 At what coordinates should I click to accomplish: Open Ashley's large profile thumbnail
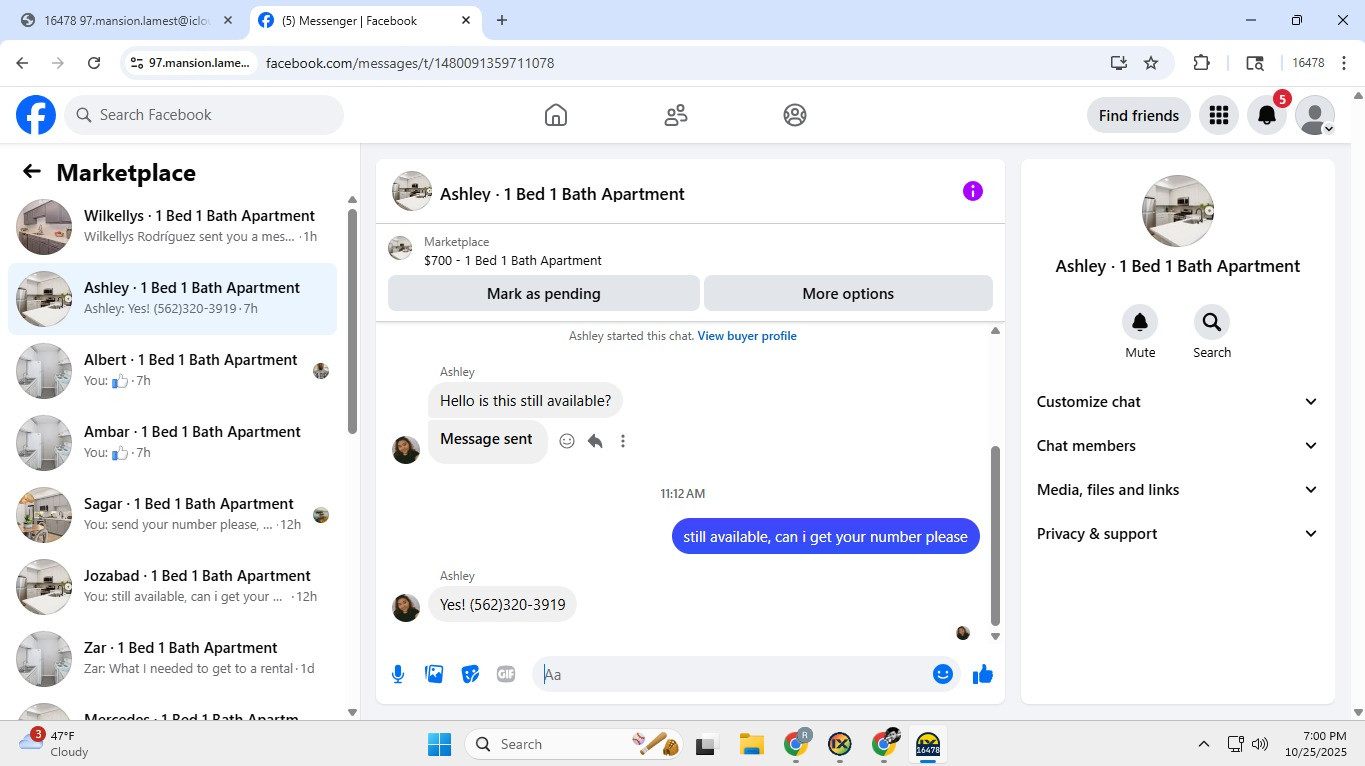click(1178, 211)
